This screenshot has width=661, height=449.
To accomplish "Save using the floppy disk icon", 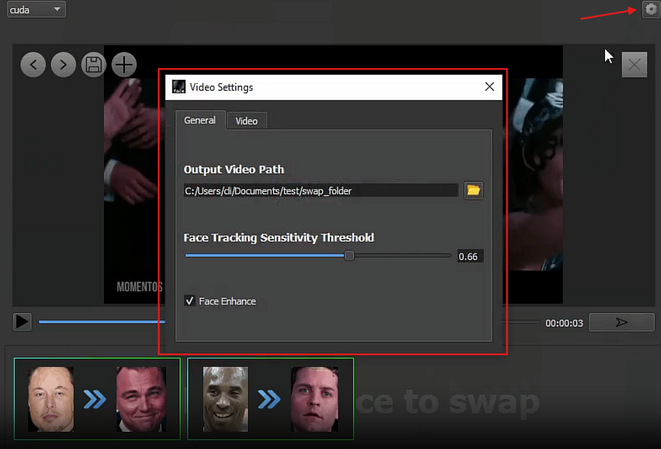I will click(x=94, y=65).
